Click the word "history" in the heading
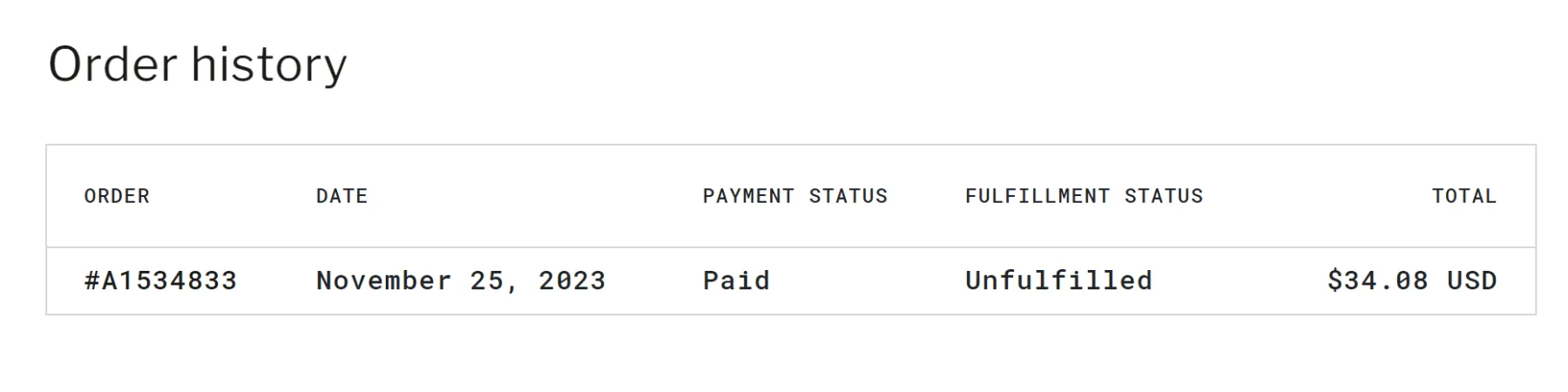The height and width of the screenshot is (392, 1568). (x=268, y=64)
